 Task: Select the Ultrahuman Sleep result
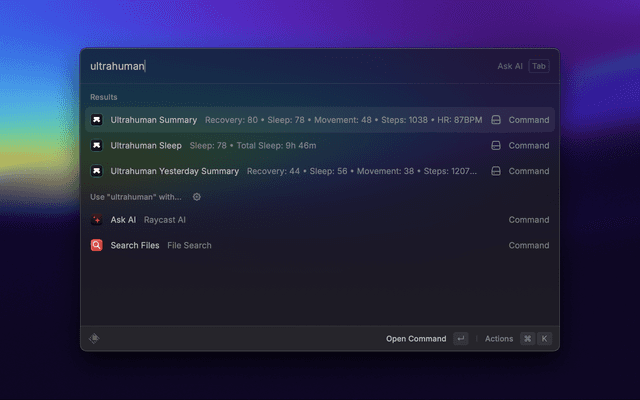pyautogui.click(x=146, y=145)
